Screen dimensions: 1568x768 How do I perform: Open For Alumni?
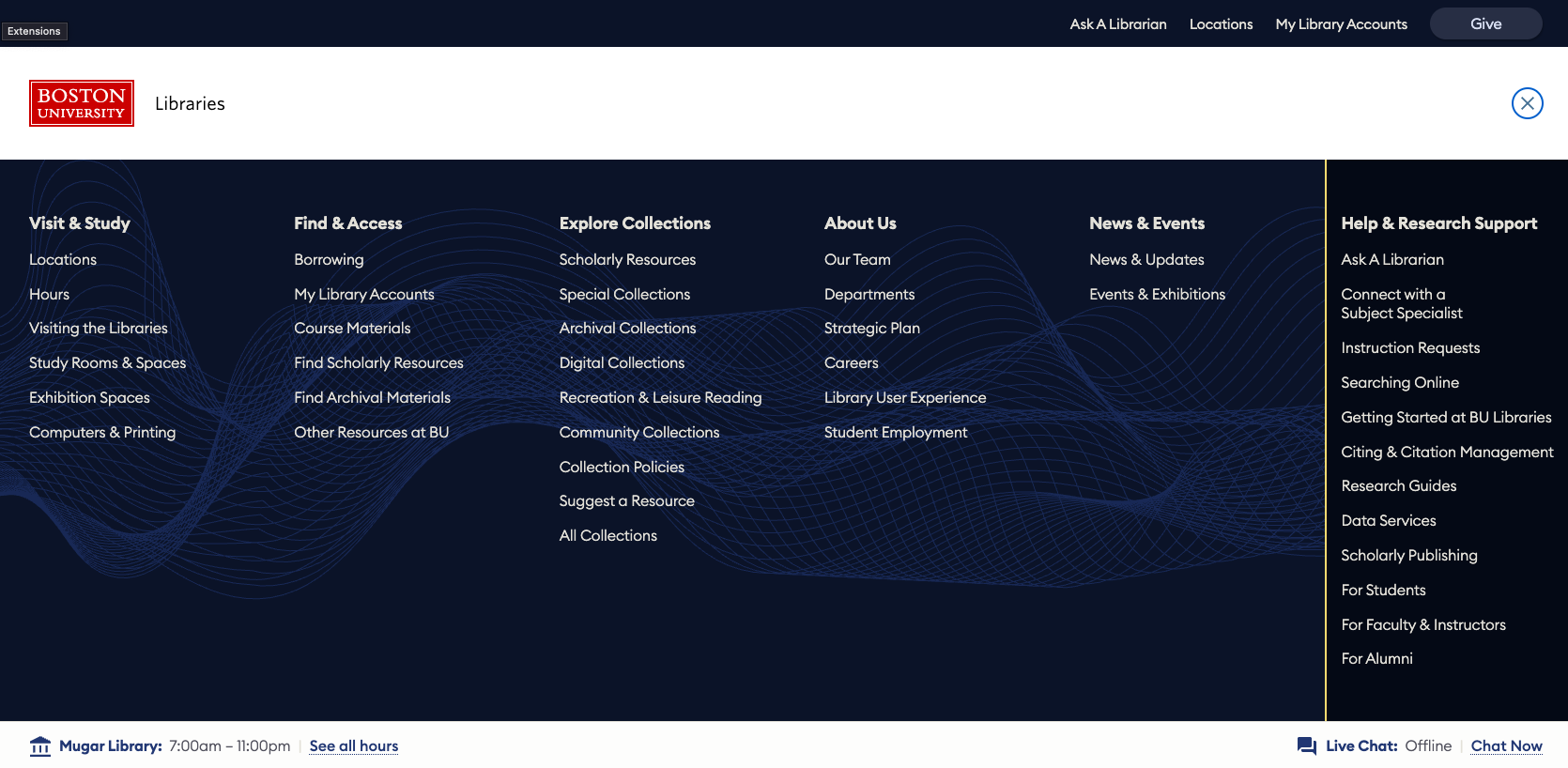point(1376,658)
